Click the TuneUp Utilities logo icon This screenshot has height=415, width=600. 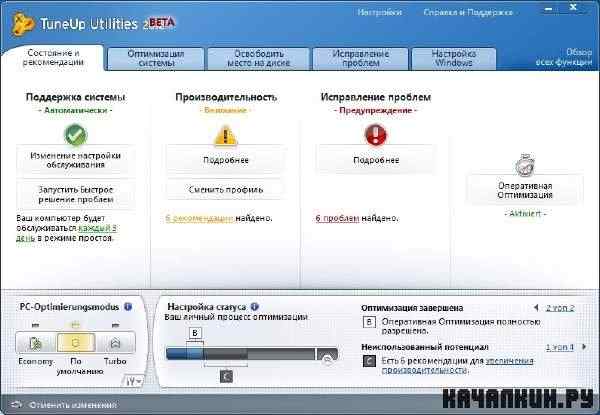pyautogui.click(x=23, y=24)
